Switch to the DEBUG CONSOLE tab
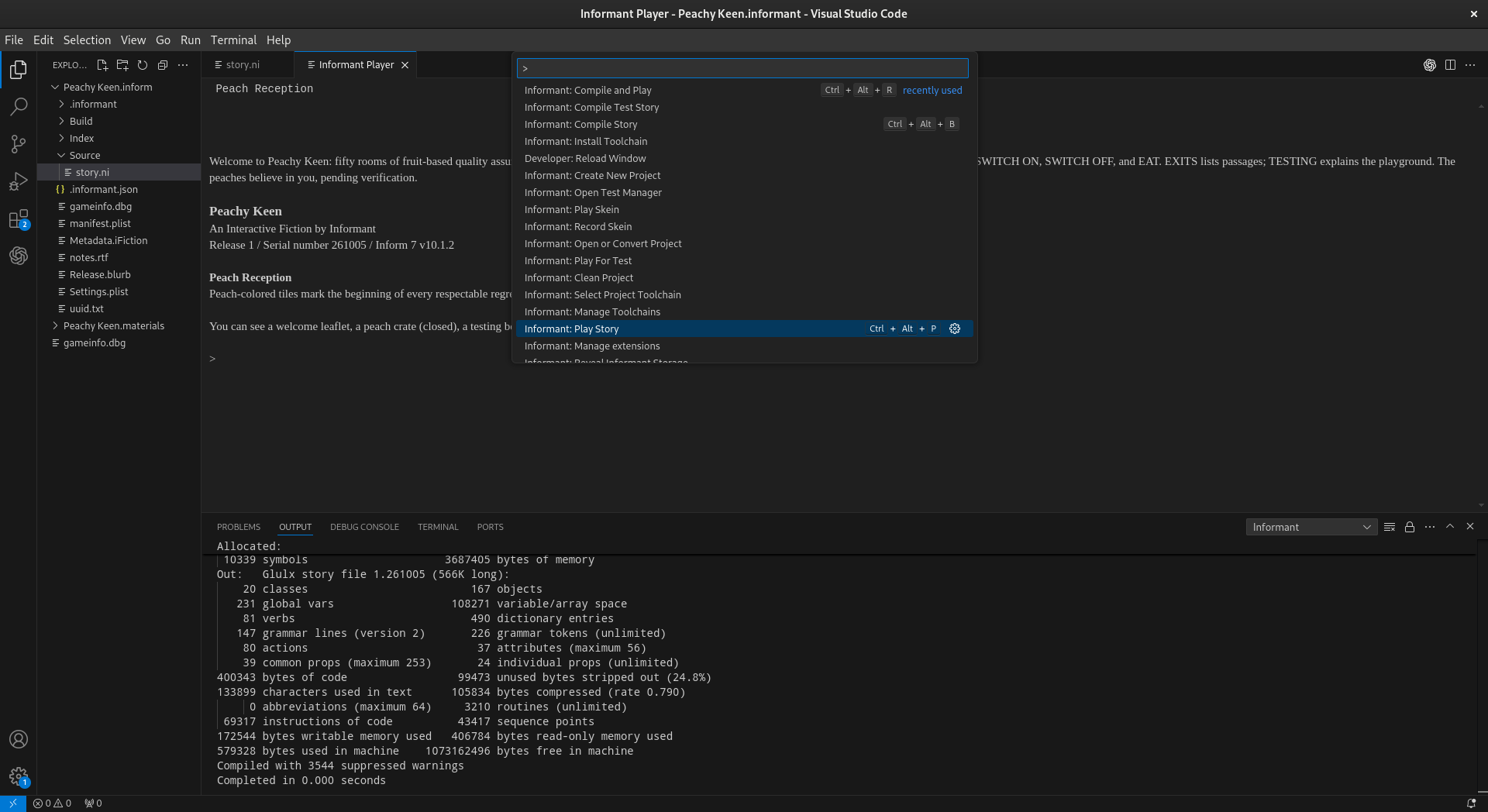Image resolution: width=1488 pixels, height=812 pixels. [x=364, y=527]
